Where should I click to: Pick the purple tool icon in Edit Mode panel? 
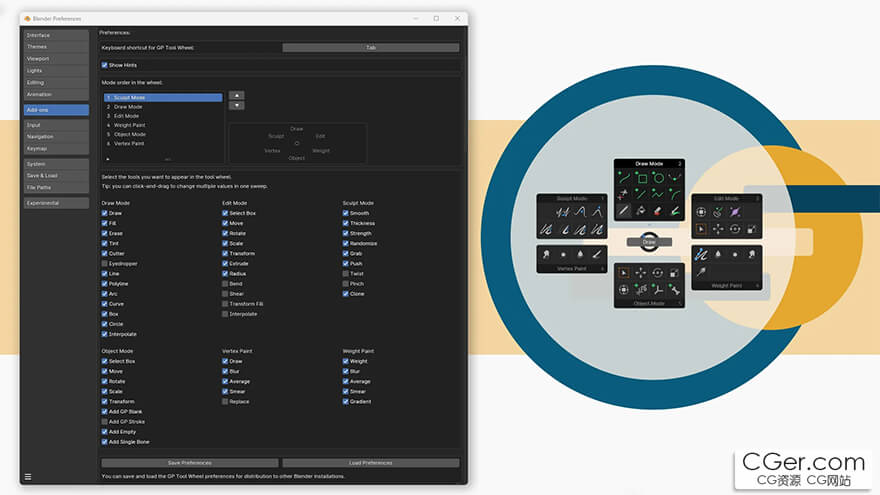point(735,212)
